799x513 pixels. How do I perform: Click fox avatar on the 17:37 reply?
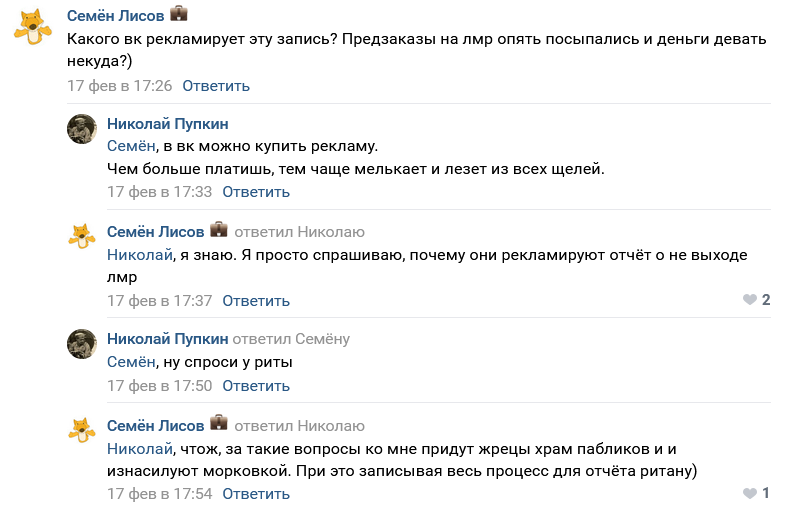tap(81, 236)
